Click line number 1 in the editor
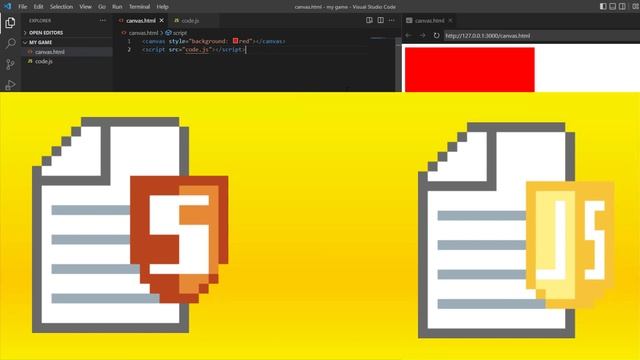The width and height of the screenshot is (640, 360). [129, 41]
